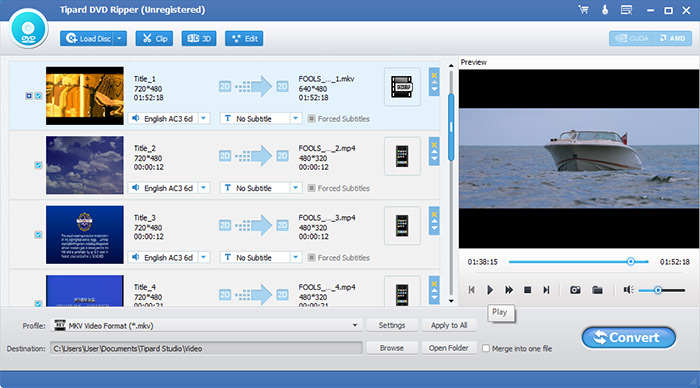
Task: Select the Title_3 blue warning thumbnail
Action: pos(85,234)
